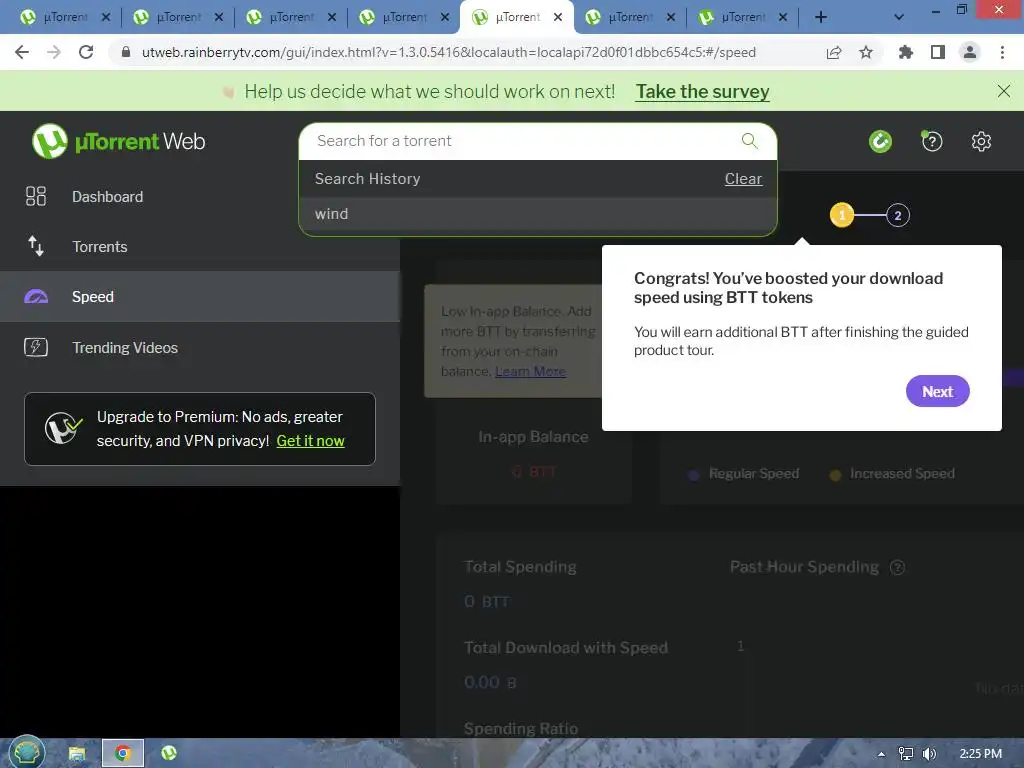Click the taskbar clock 2:25 PM
This screenshot has width=1024, height=768.
click(x=980, y=754)
